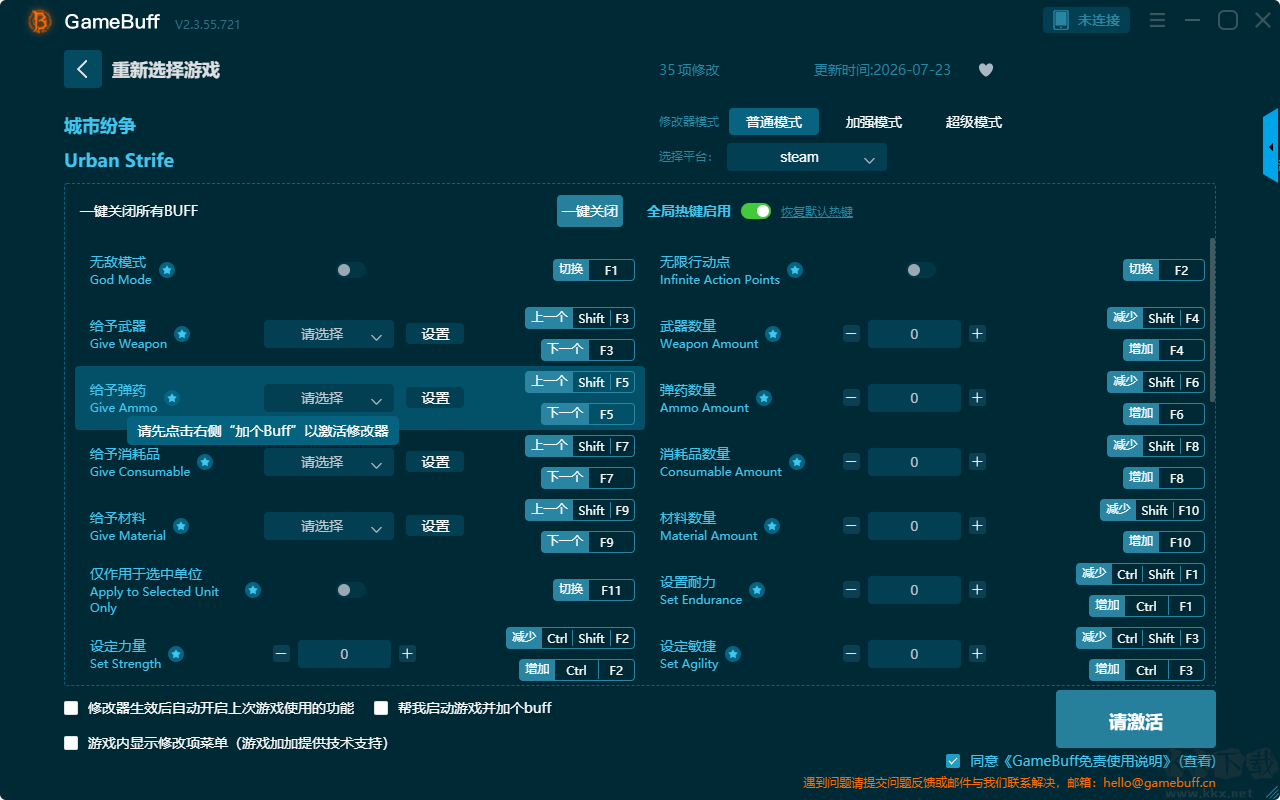Click the star icon next to Set Agility
The height and width of the screenshot is (800, 1280).
tap(733, 654)
